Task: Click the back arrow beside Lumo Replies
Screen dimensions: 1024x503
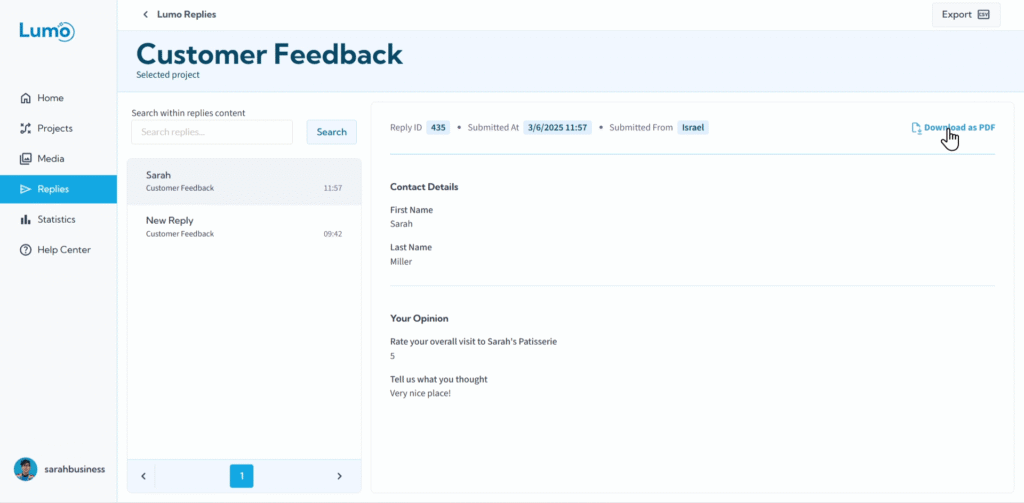Action: coord(145,14)
